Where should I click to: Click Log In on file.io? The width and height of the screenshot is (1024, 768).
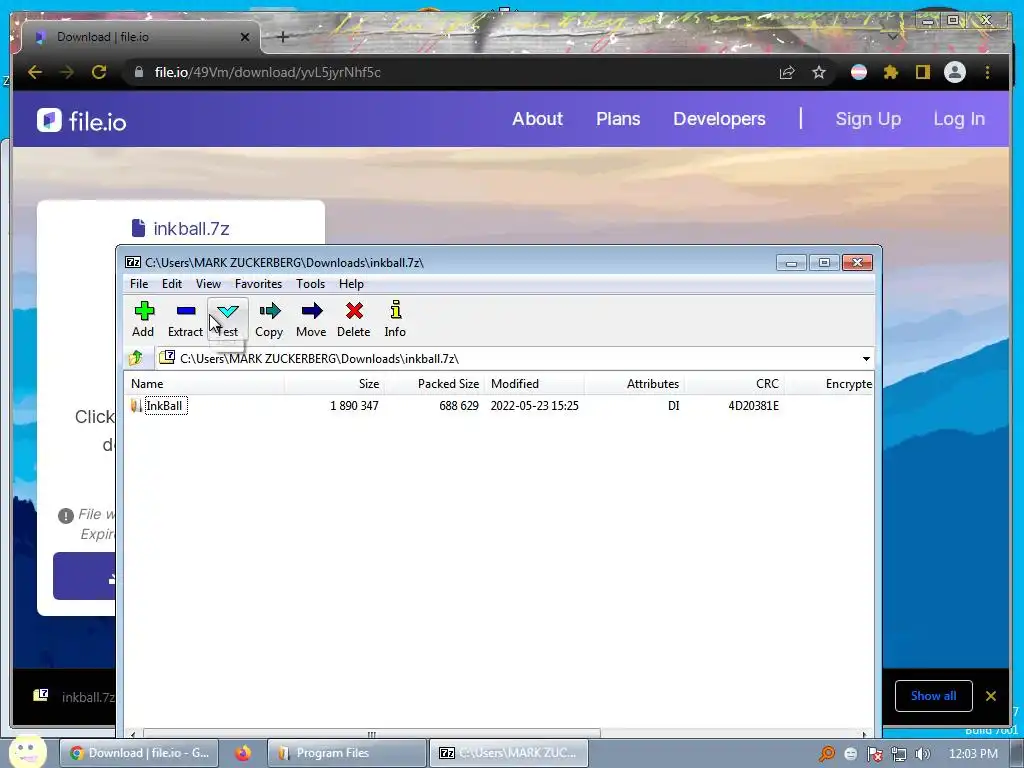pos(959,119)
